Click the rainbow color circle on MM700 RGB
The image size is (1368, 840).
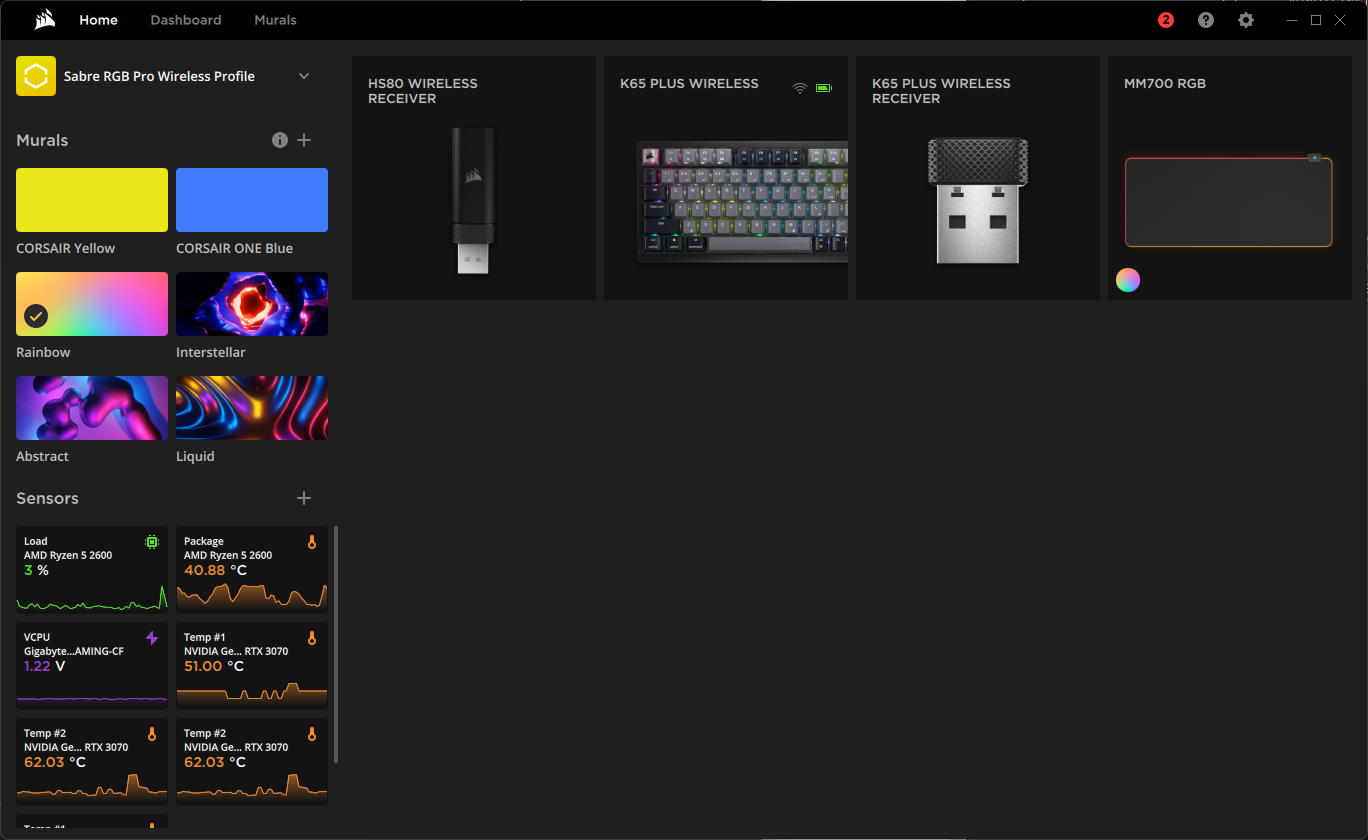(1128, 280)
